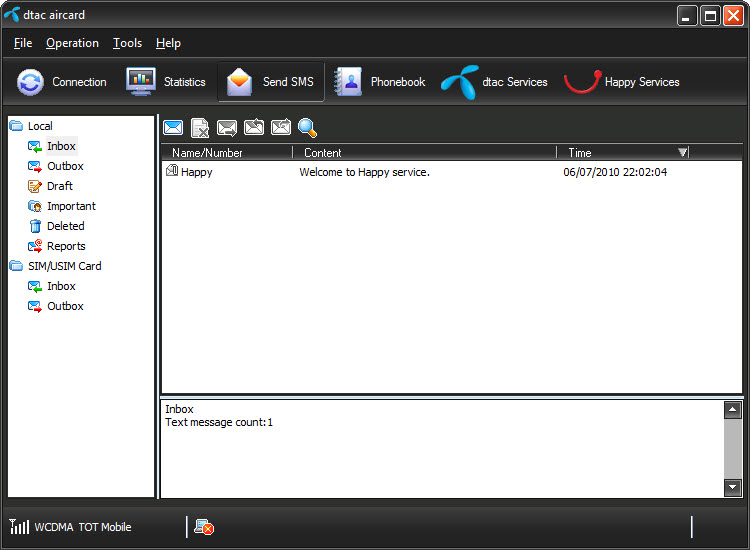Open the Phonebook

(379, 82)
